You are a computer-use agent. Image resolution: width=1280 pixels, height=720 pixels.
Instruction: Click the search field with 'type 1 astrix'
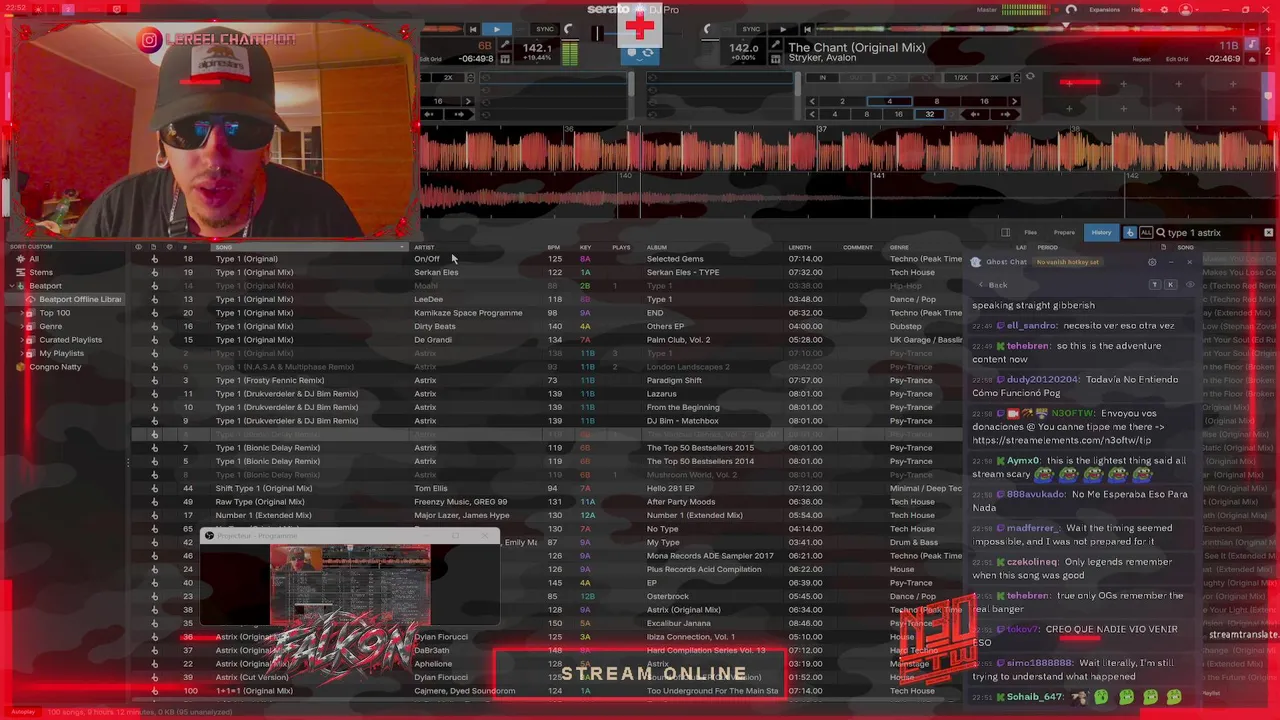click(x=1212, y=232)
